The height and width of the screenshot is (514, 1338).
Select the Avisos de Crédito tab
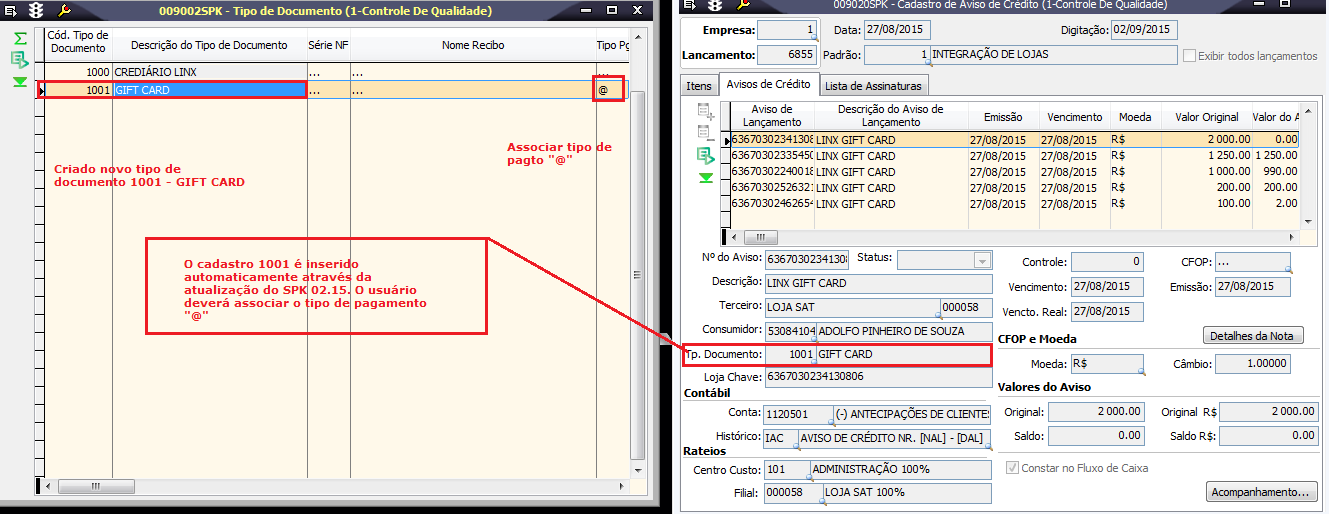[x=769, y=84]
